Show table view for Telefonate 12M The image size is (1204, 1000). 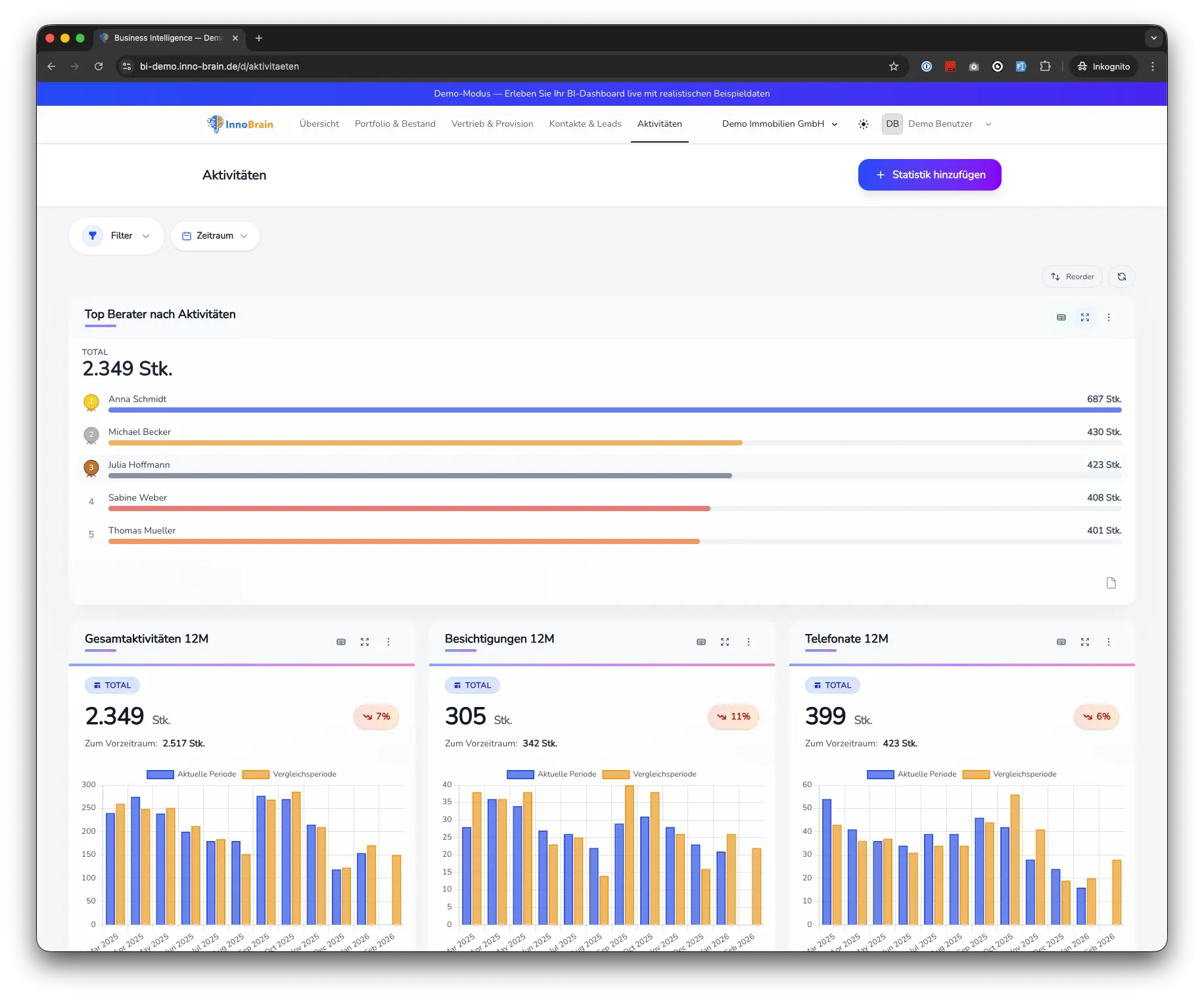pyautogui.click(x=1061, y=642)
